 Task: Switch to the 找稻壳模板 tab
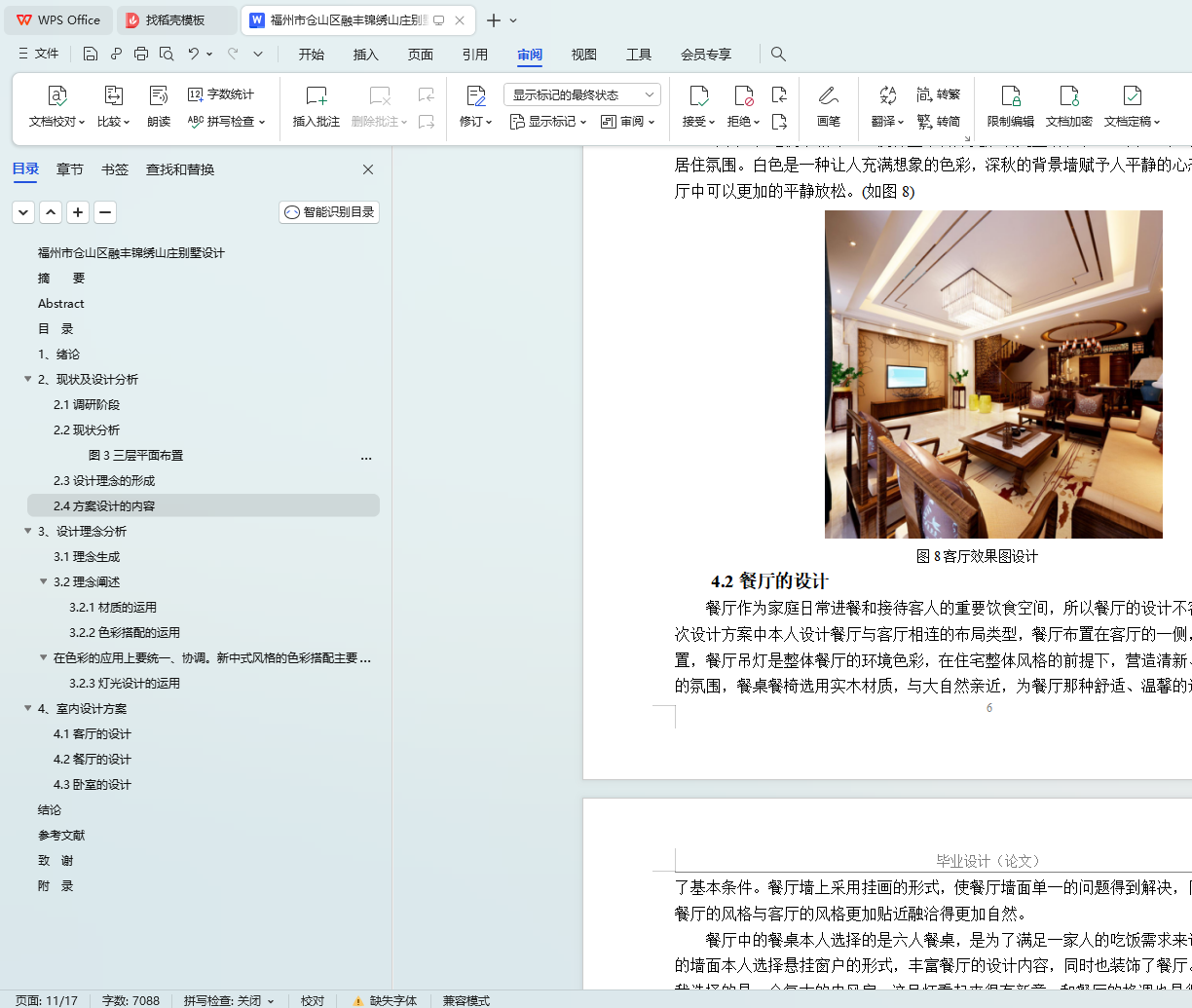[175, 20]
